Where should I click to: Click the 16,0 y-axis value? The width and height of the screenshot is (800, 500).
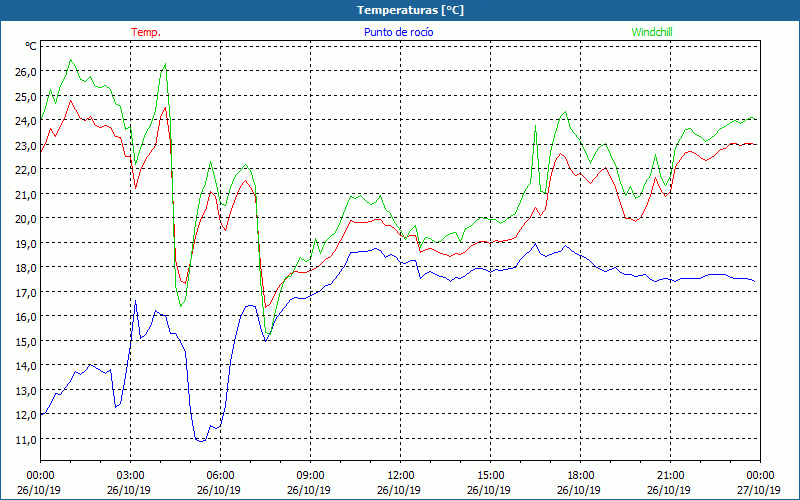click(x=26, y=317)
